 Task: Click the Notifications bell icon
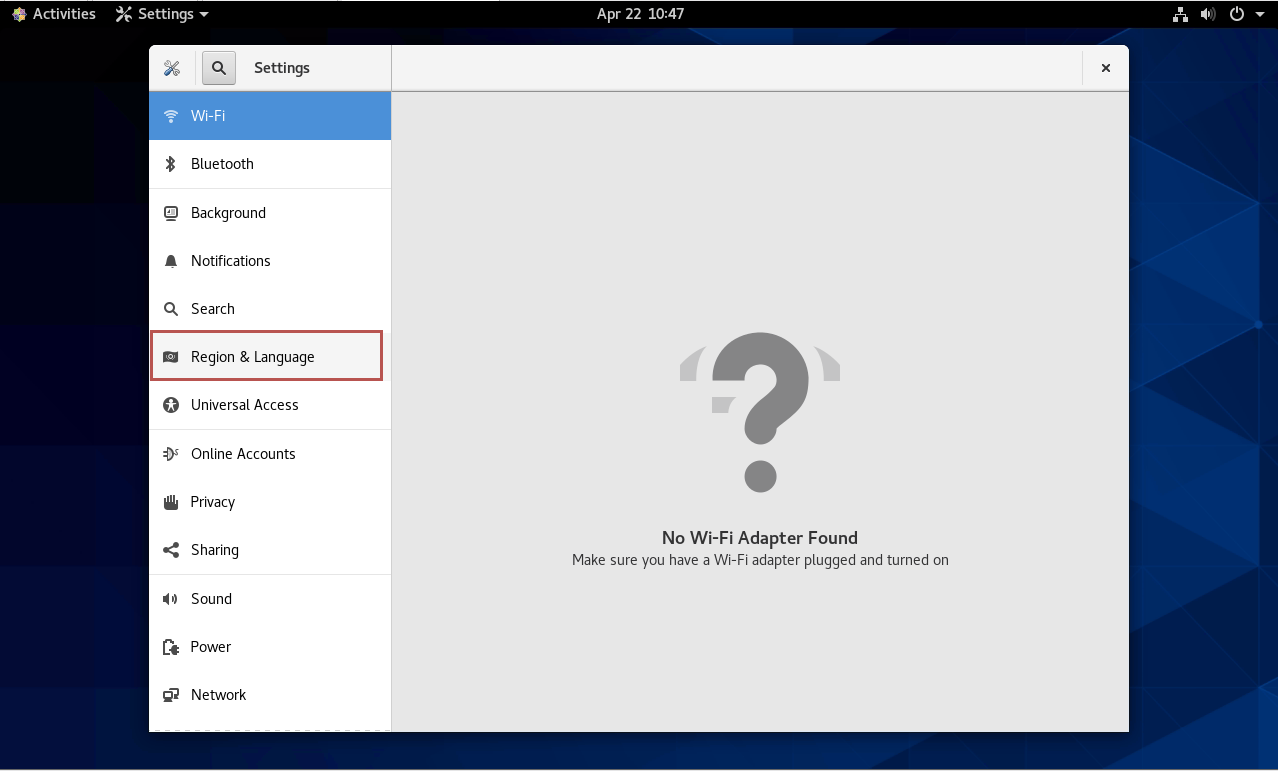coord(171,261)
